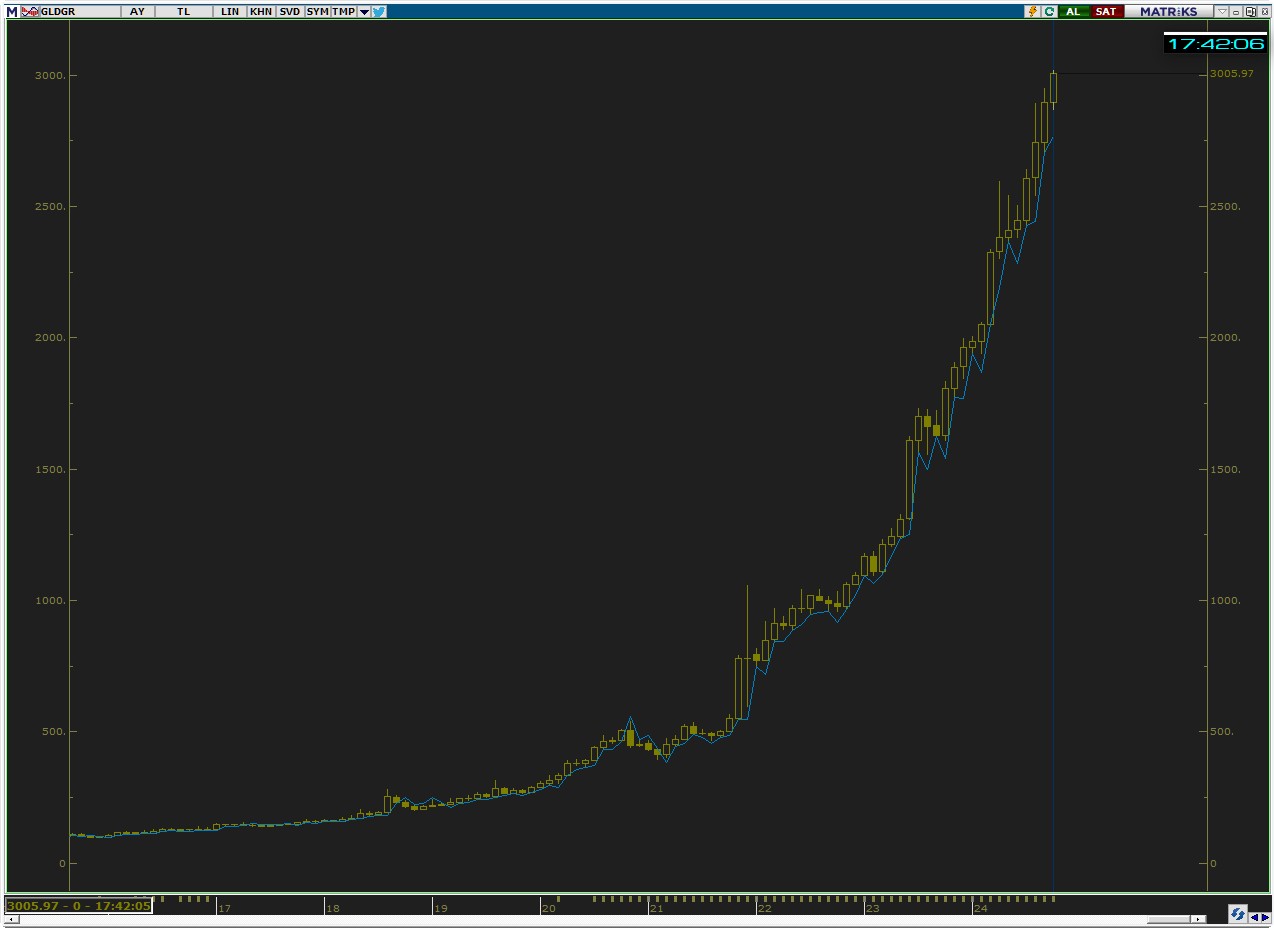Click the 1500 label on the right price axis

pos(1225,469)
